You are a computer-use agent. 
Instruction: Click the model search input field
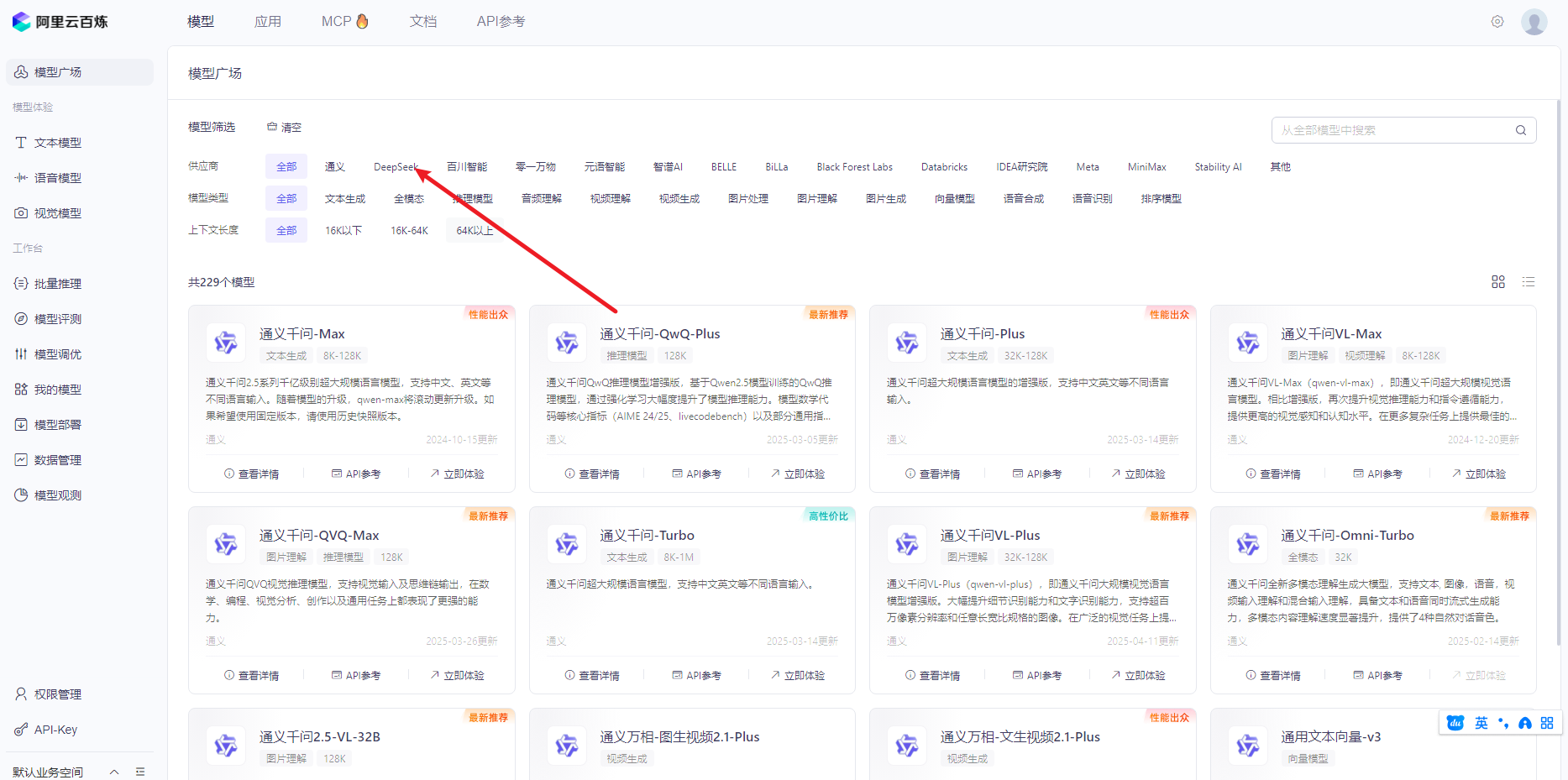coord(1404,130)
